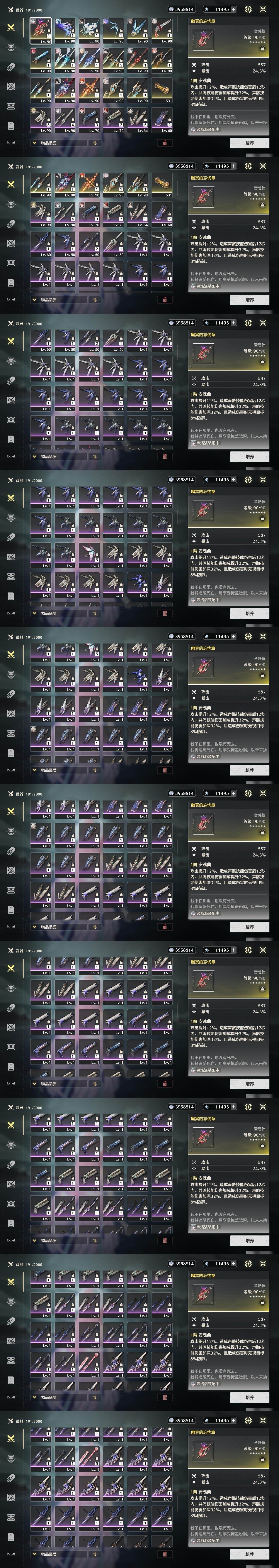Toggle the sort order button beside 物品品质 in the top capture
The height and width of the screenshot is (1568, 279).
[x=94, y=143]
